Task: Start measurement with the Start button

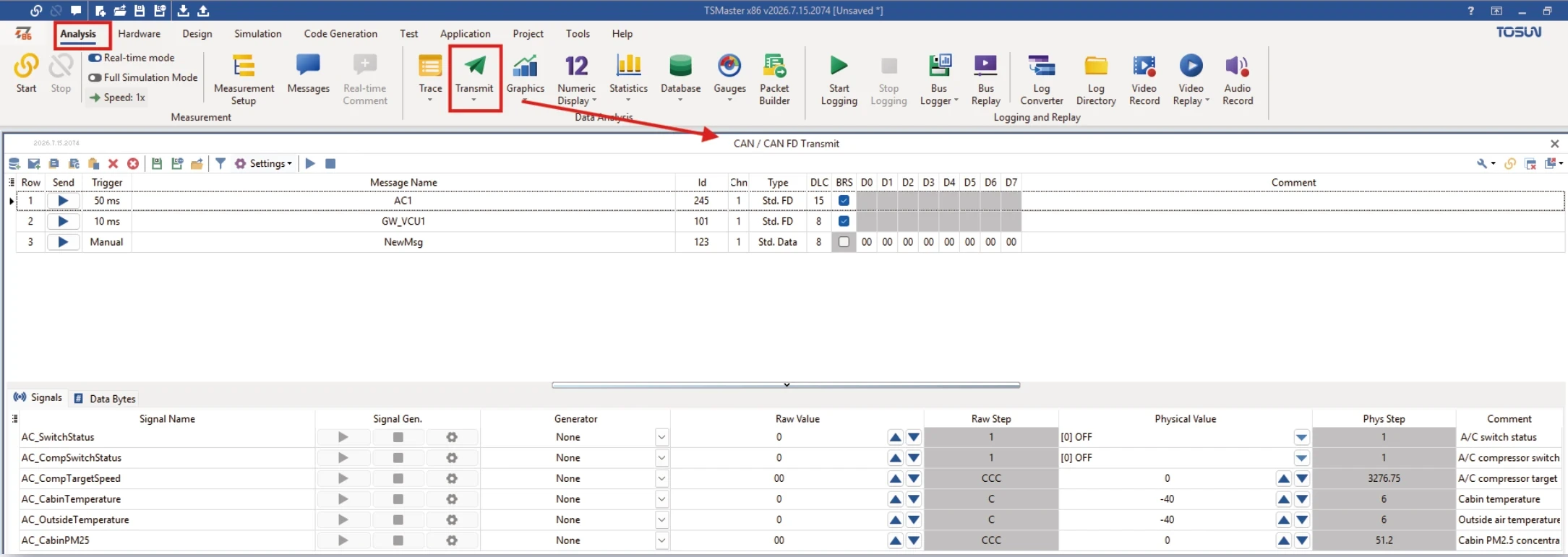Action: [x=26, y=73]
